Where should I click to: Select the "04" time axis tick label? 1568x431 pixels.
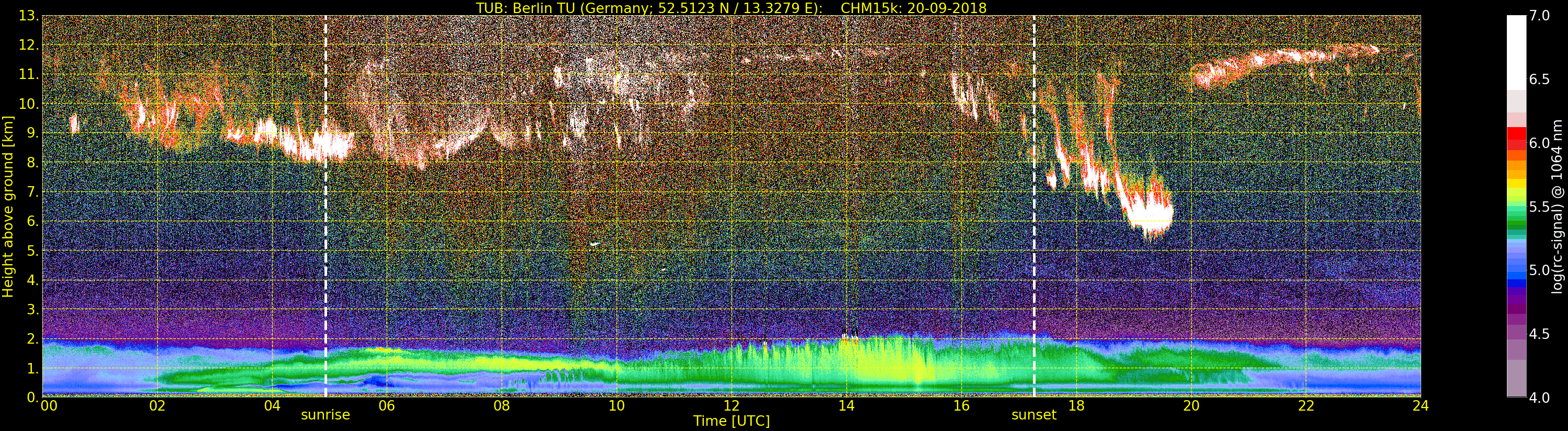tap(272, 406)
